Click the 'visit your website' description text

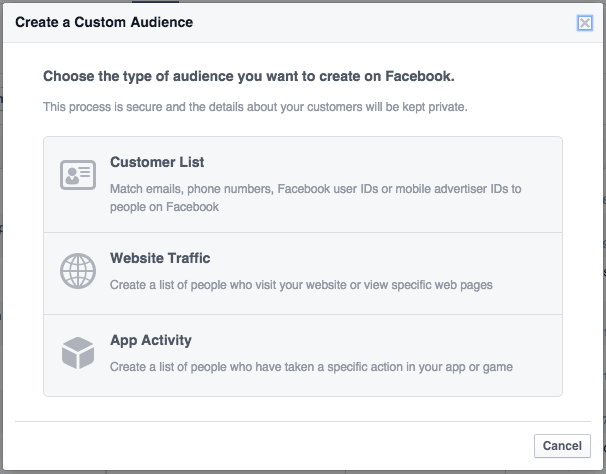300,285
